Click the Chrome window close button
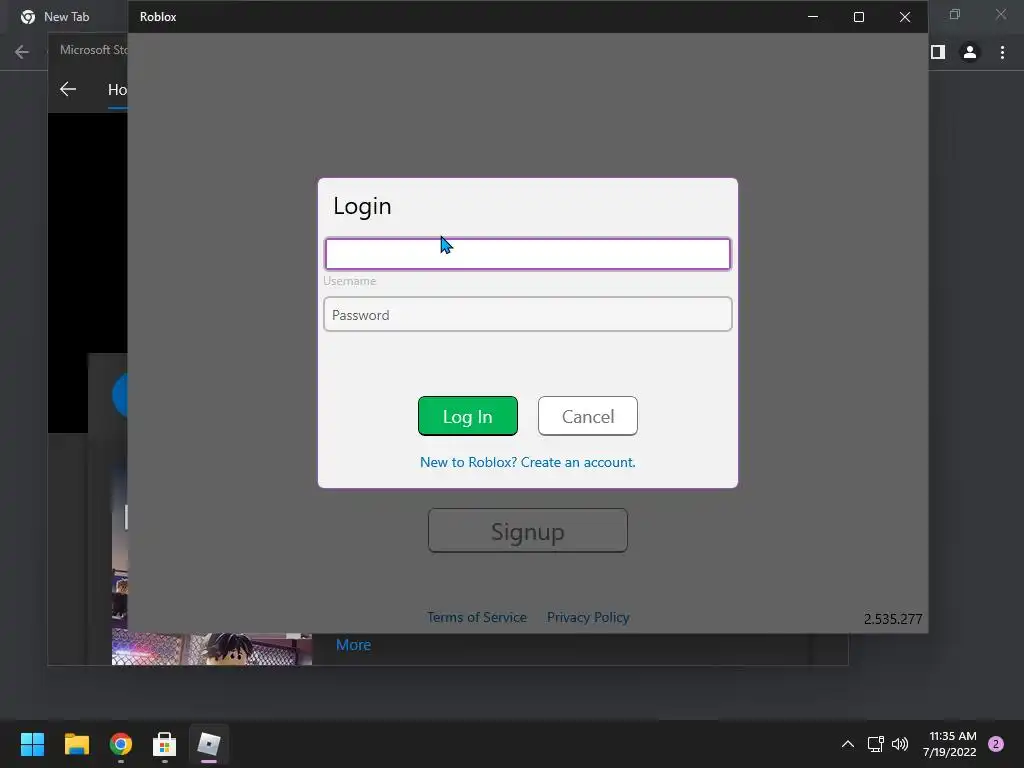The image size is (1024, 768). click(1001, 14)
